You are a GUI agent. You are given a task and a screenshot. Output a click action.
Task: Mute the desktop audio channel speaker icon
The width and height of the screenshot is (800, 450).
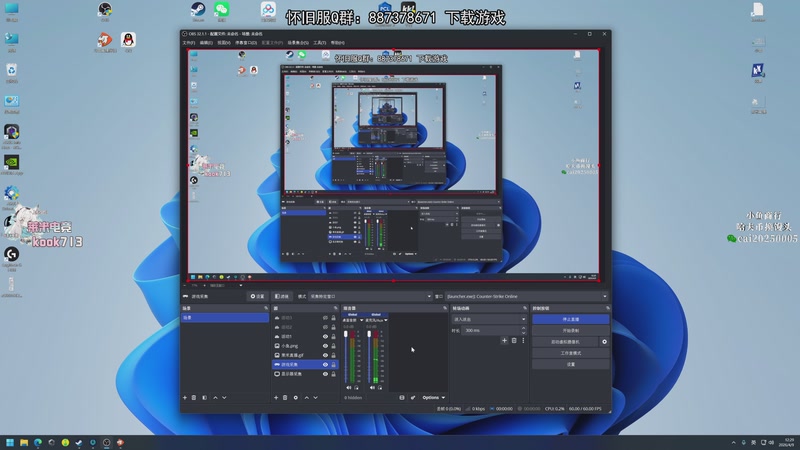click(x=349, y=388)
